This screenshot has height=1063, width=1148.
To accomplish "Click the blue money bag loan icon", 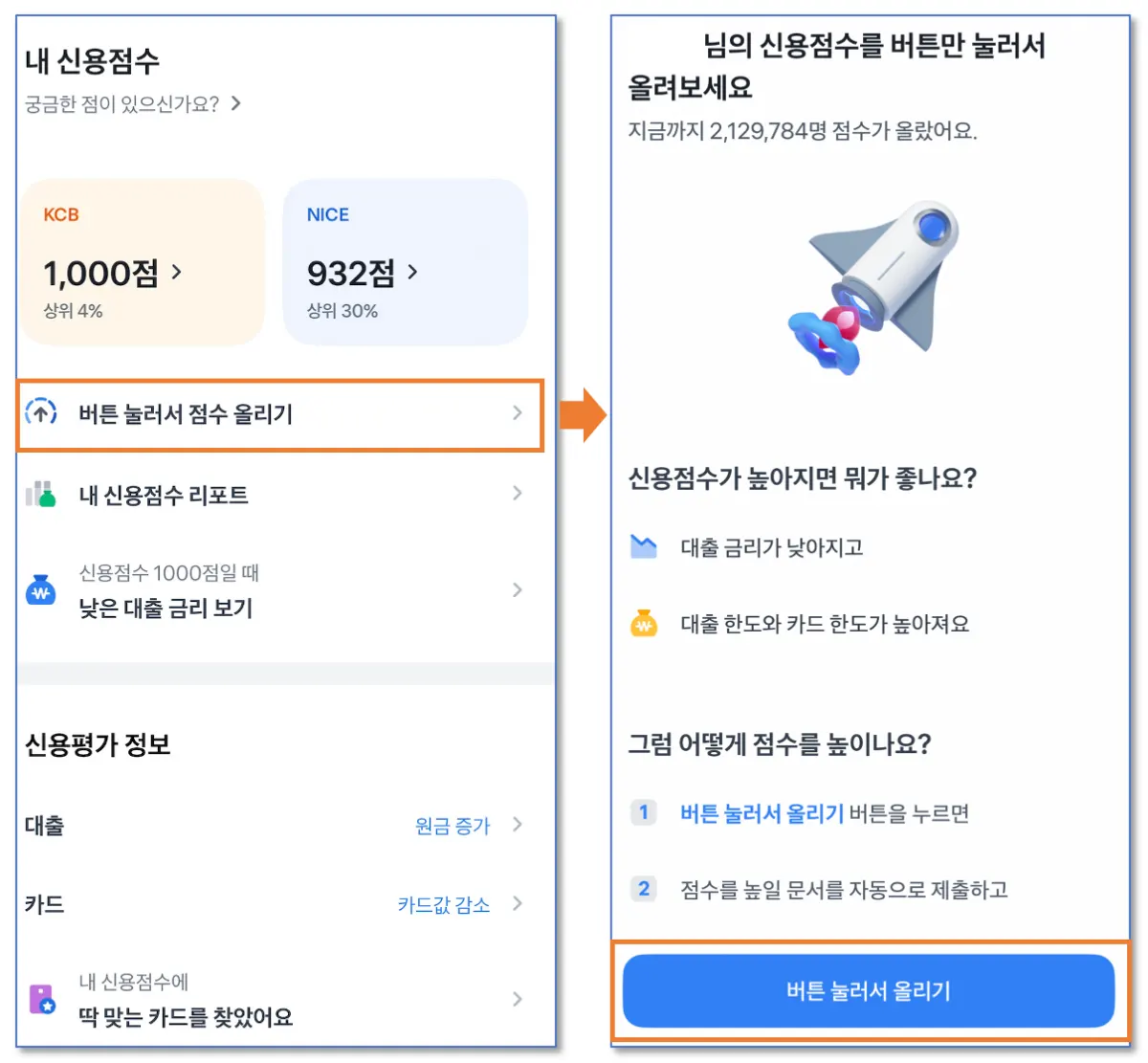I will 41,590.
